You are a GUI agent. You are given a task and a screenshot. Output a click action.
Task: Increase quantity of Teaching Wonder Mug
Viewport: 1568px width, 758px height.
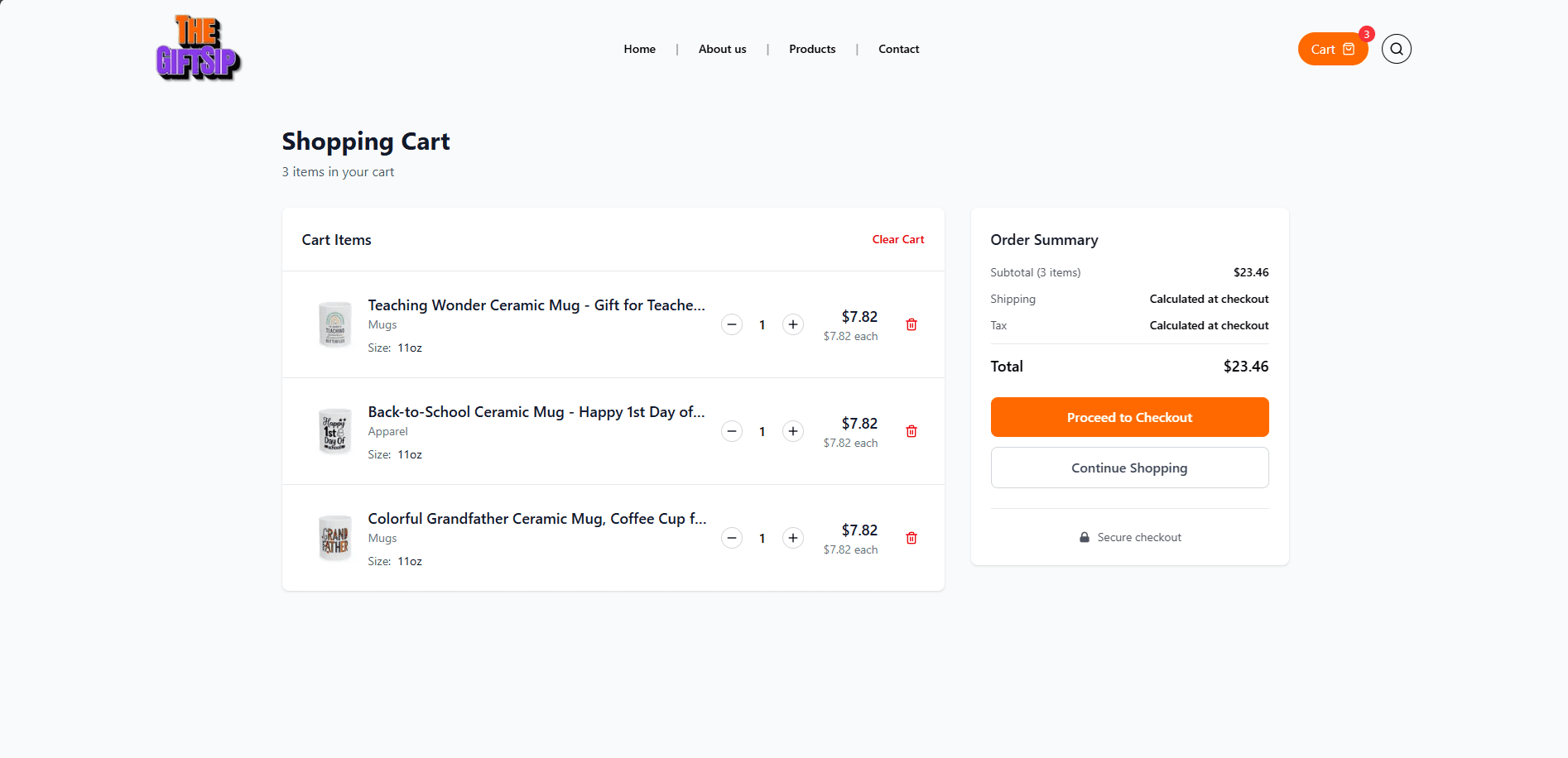[x=792, y=324]
